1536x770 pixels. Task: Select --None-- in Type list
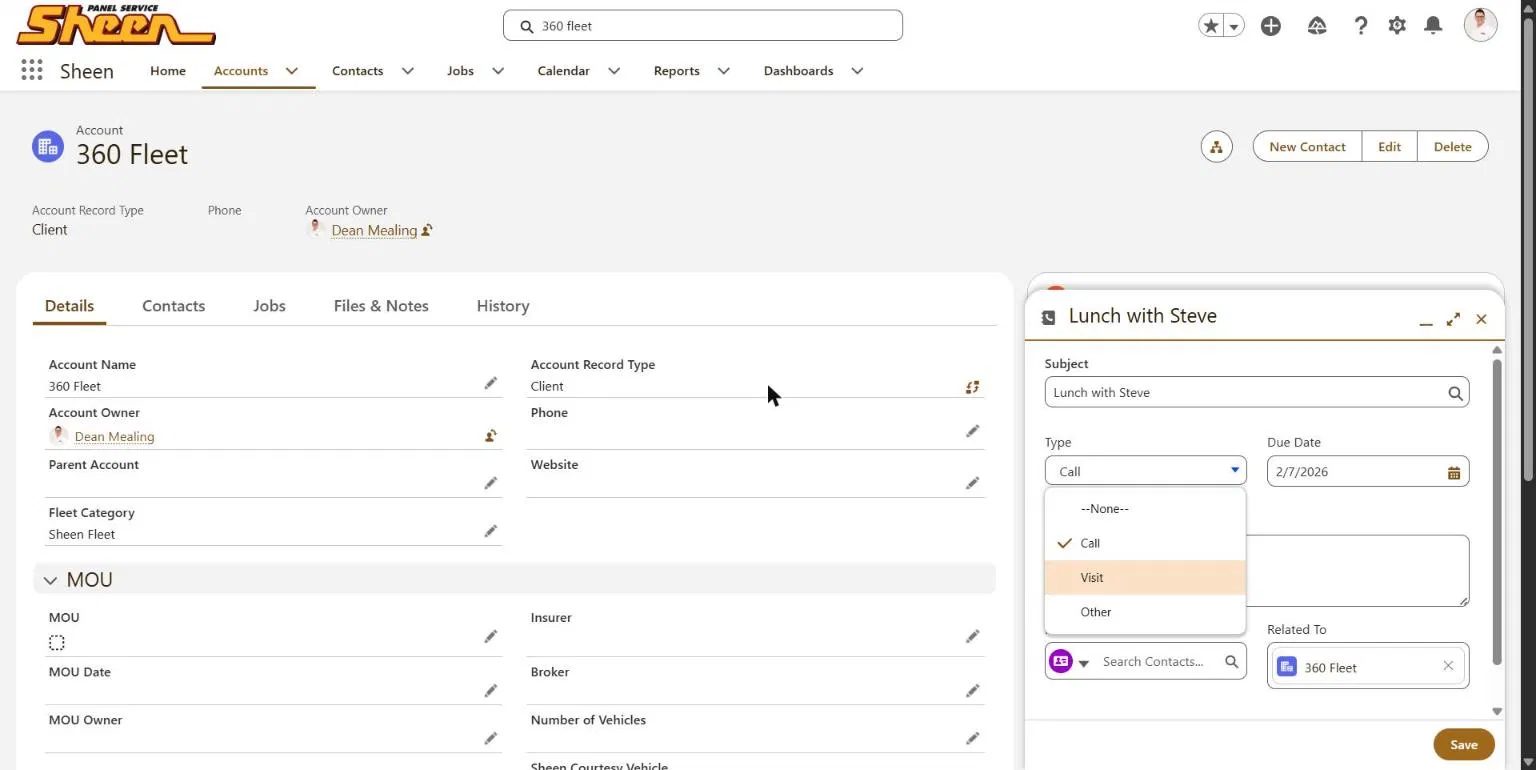[1145, 509]
